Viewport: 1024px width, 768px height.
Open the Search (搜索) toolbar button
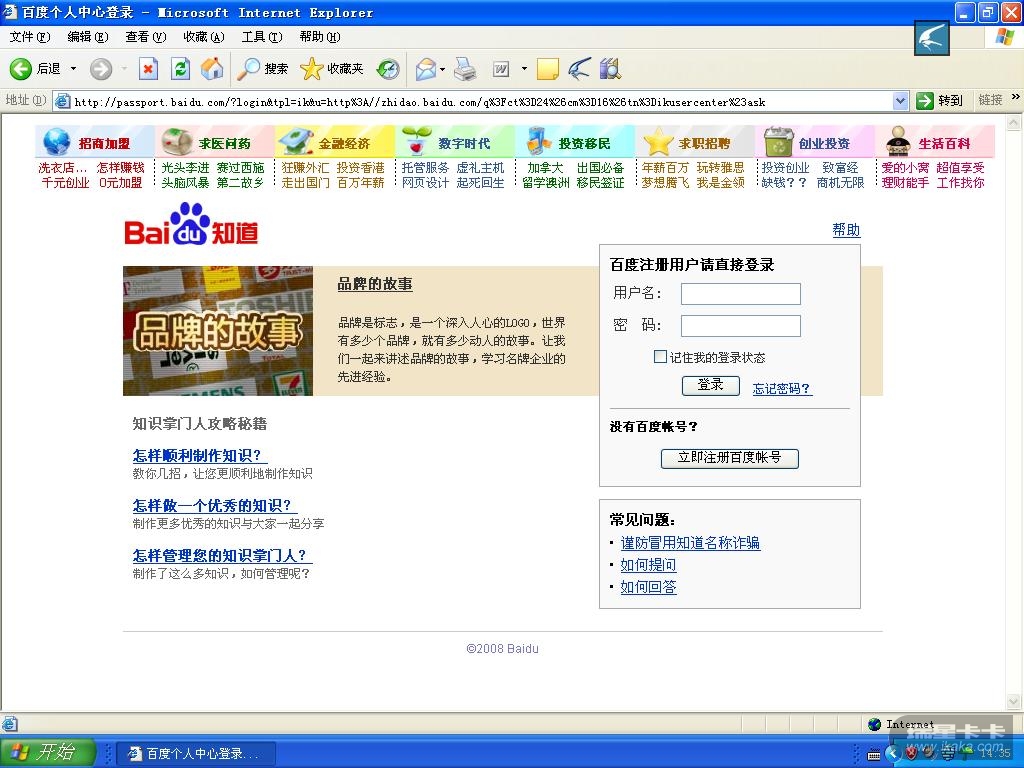coord(263,69)
